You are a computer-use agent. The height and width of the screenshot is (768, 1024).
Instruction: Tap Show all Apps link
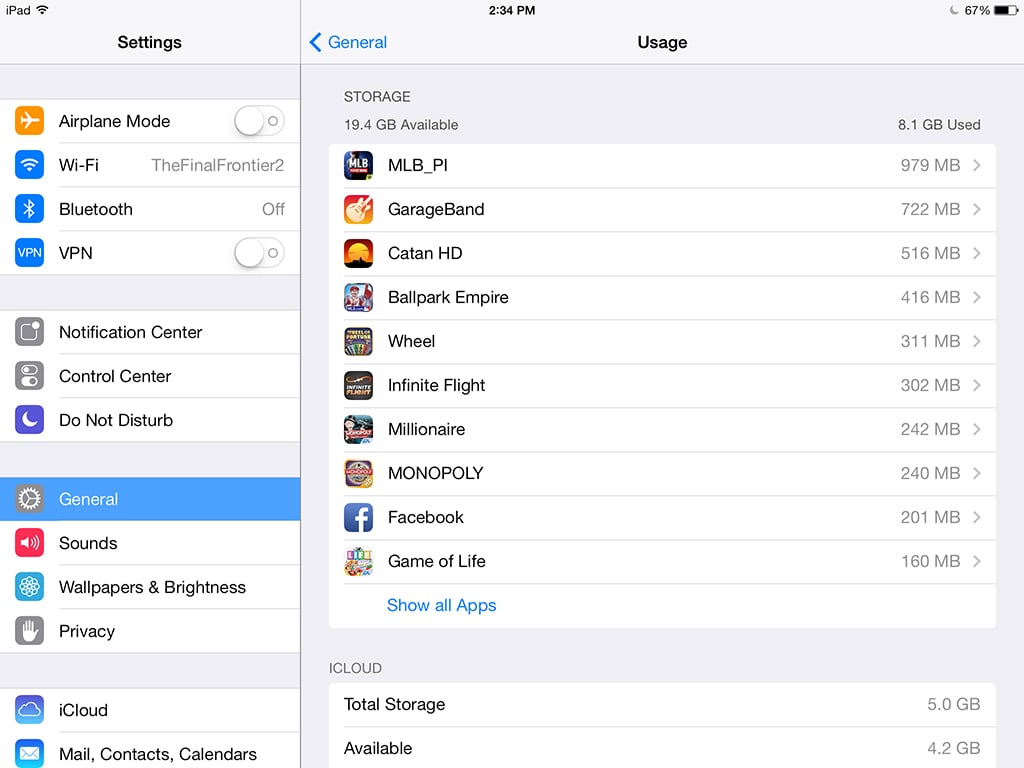point(441,605)
